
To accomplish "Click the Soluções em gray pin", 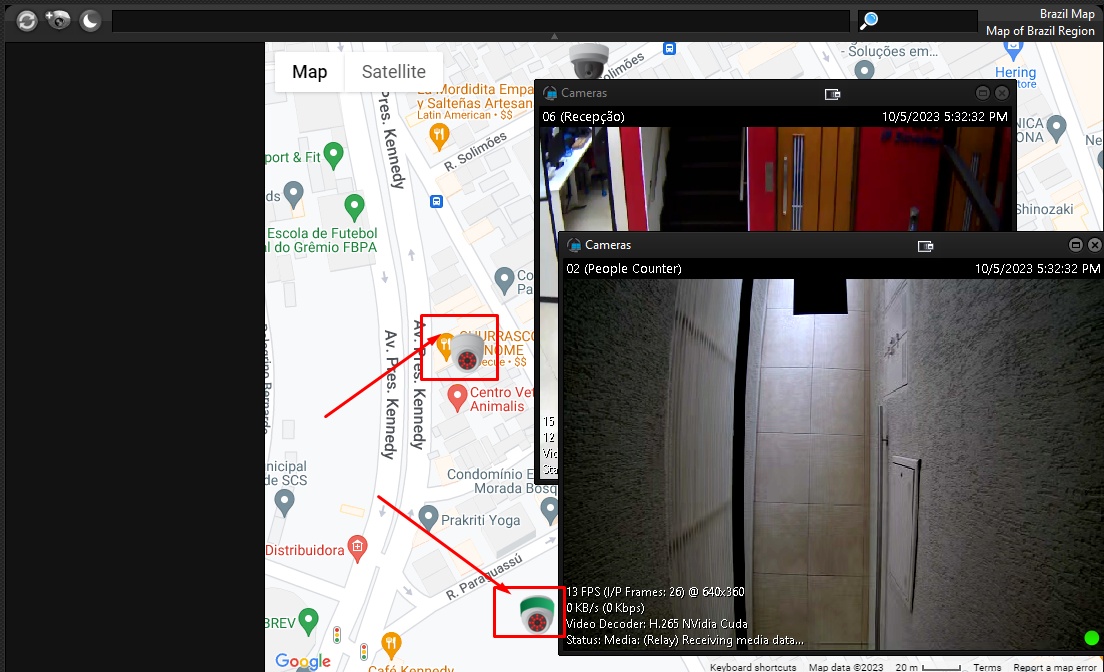I will (864, 71).
